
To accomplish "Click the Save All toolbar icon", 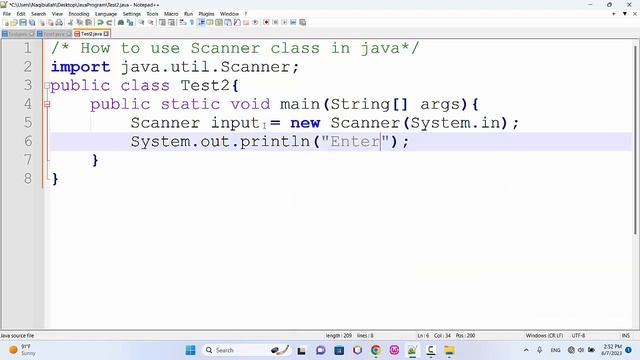I will (x=32, y=22).
